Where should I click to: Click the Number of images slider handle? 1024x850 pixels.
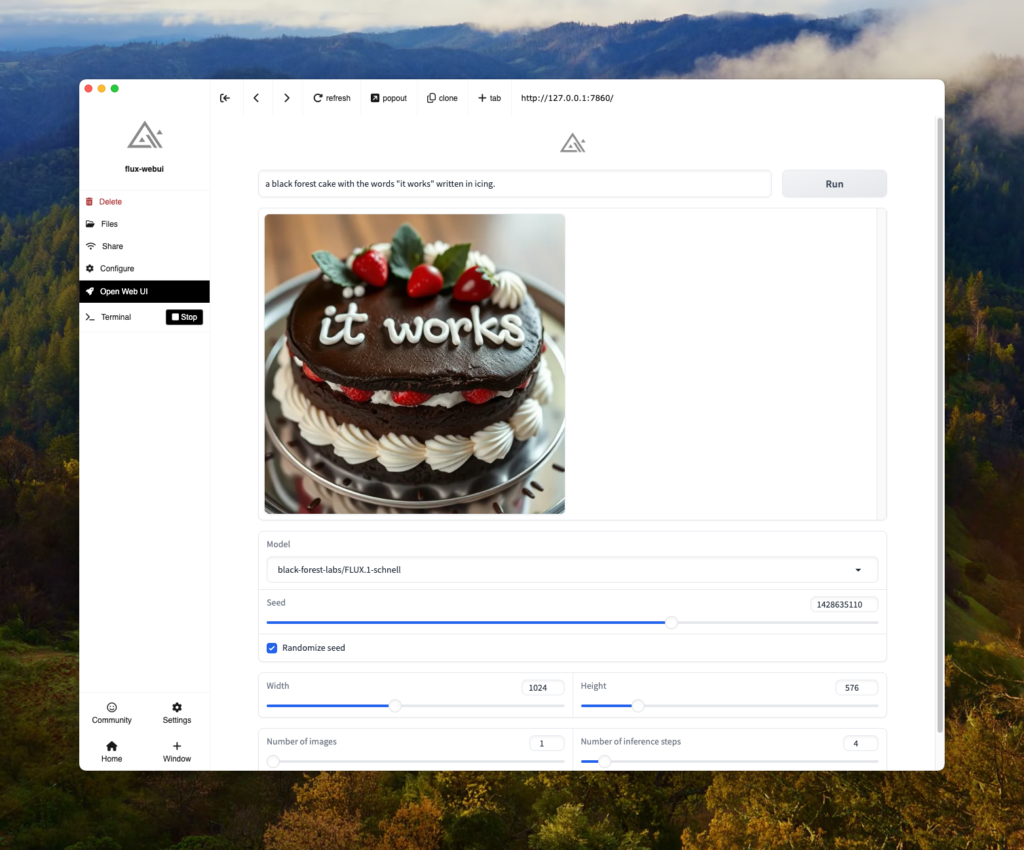(x=273, y=761)
